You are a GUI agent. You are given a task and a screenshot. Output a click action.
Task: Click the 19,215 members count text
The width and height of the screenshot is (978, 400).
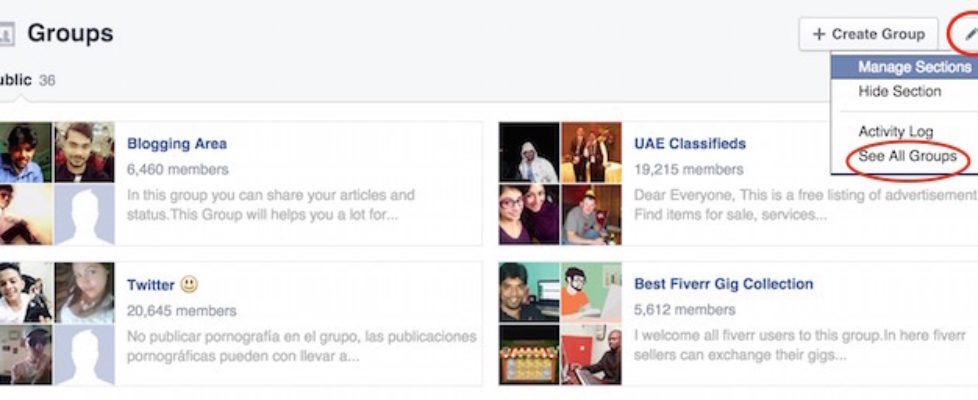point(688,170)
